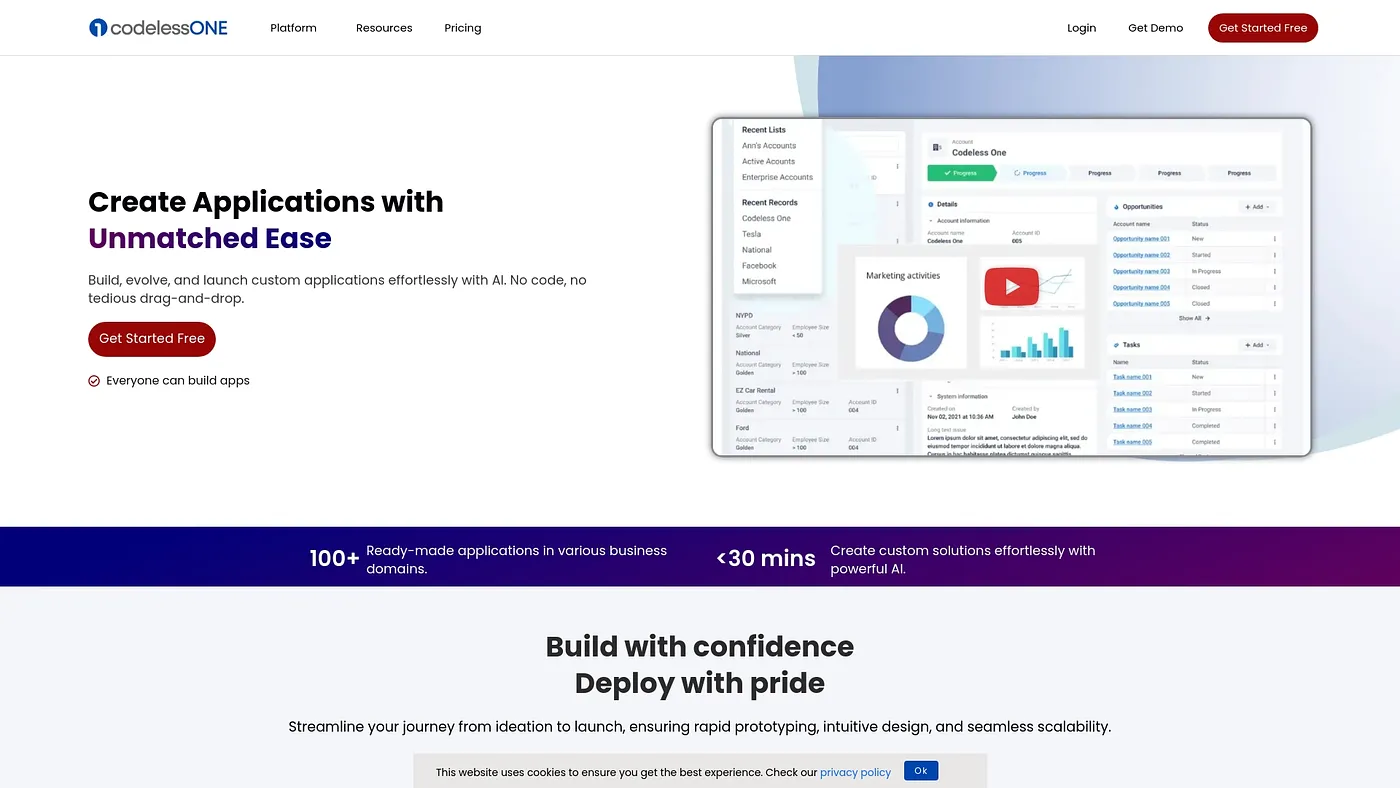Go to the Pricing page

[x=463, y=28]
